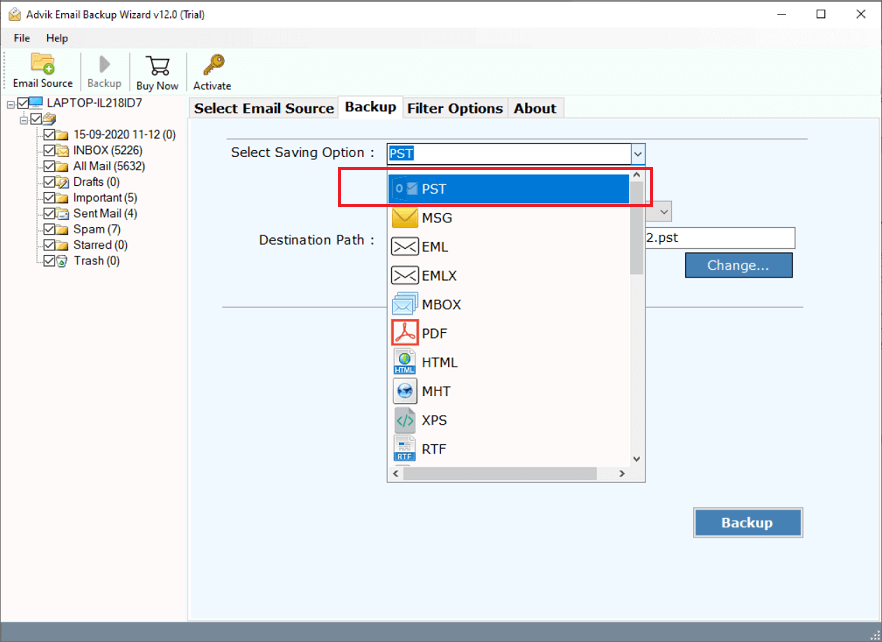Select the XPS format icon

tap(405, 420)
